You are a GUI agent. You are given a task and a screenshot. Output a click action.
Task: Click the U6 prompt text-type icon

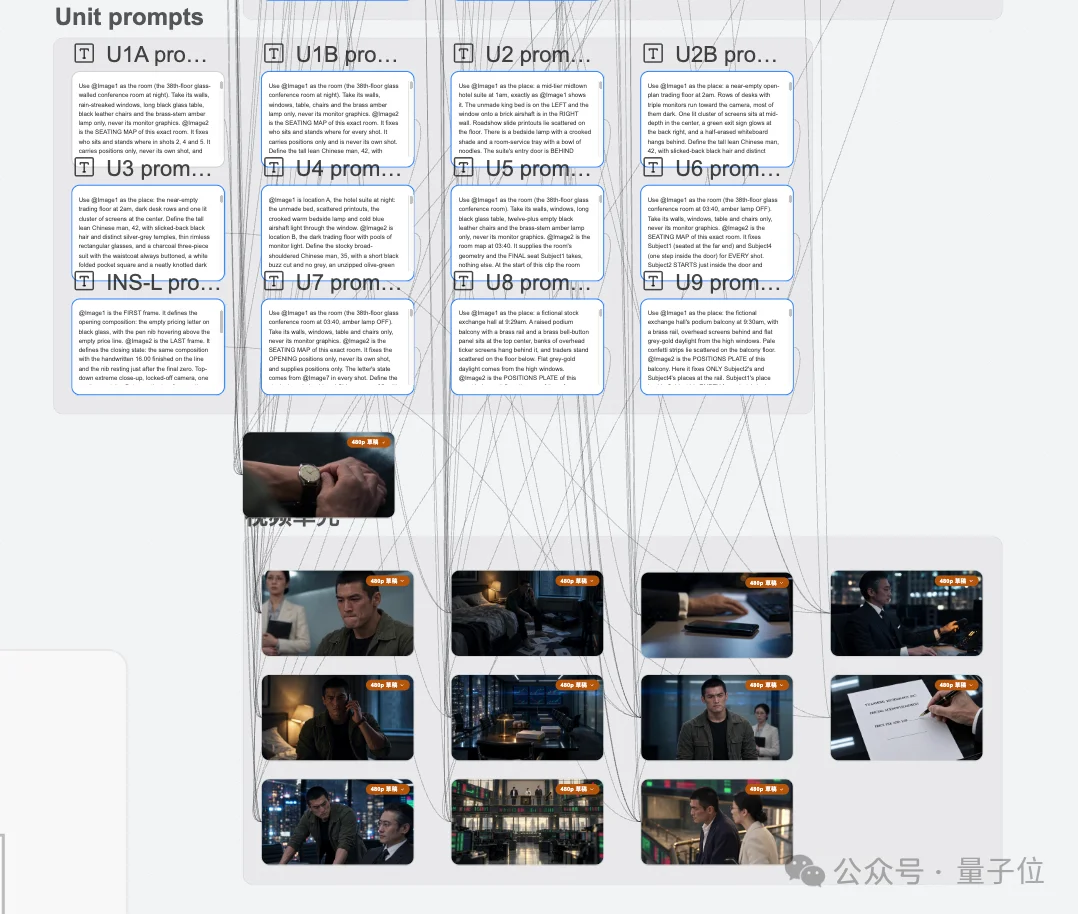tap(653, 168)
